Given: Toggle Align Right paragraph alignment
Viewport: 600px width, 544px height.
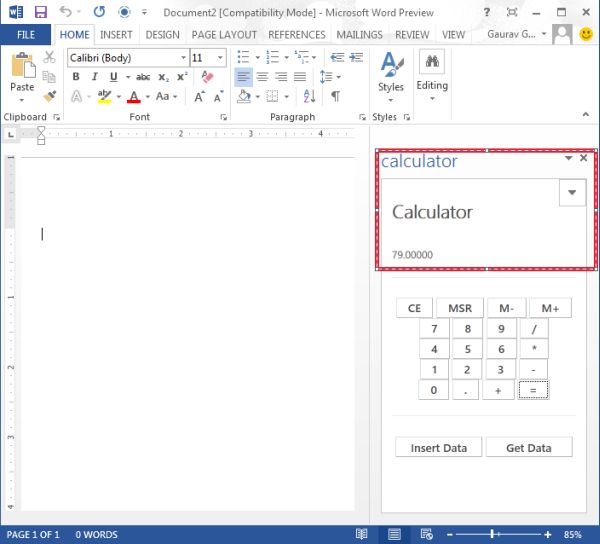Looking at the screenshot, I should (x=281, y=77).
